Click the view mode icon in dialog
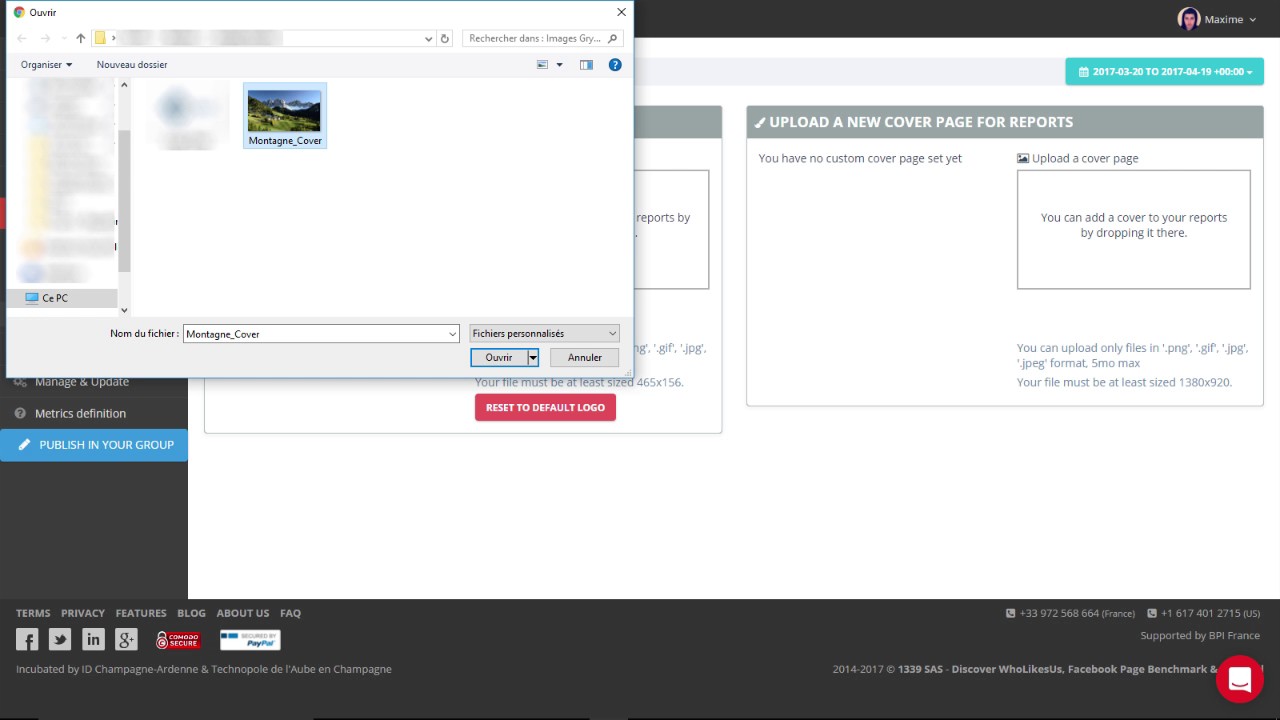Screen dimensions: 1280x720 [543, 64]
